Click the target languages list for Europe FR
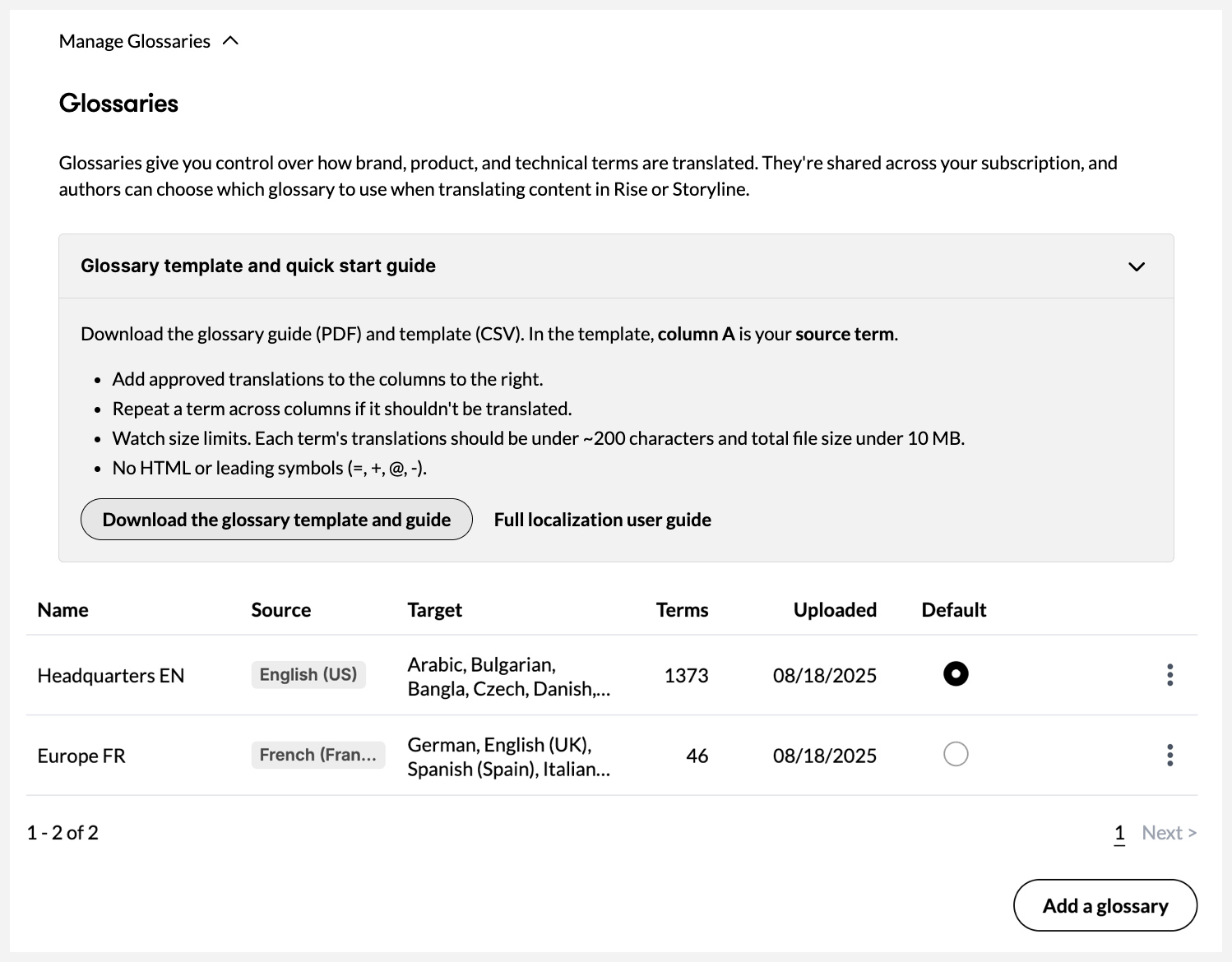Image resolution: width=1232 pixels, height=962 pixels. click(x=508, y=756)
